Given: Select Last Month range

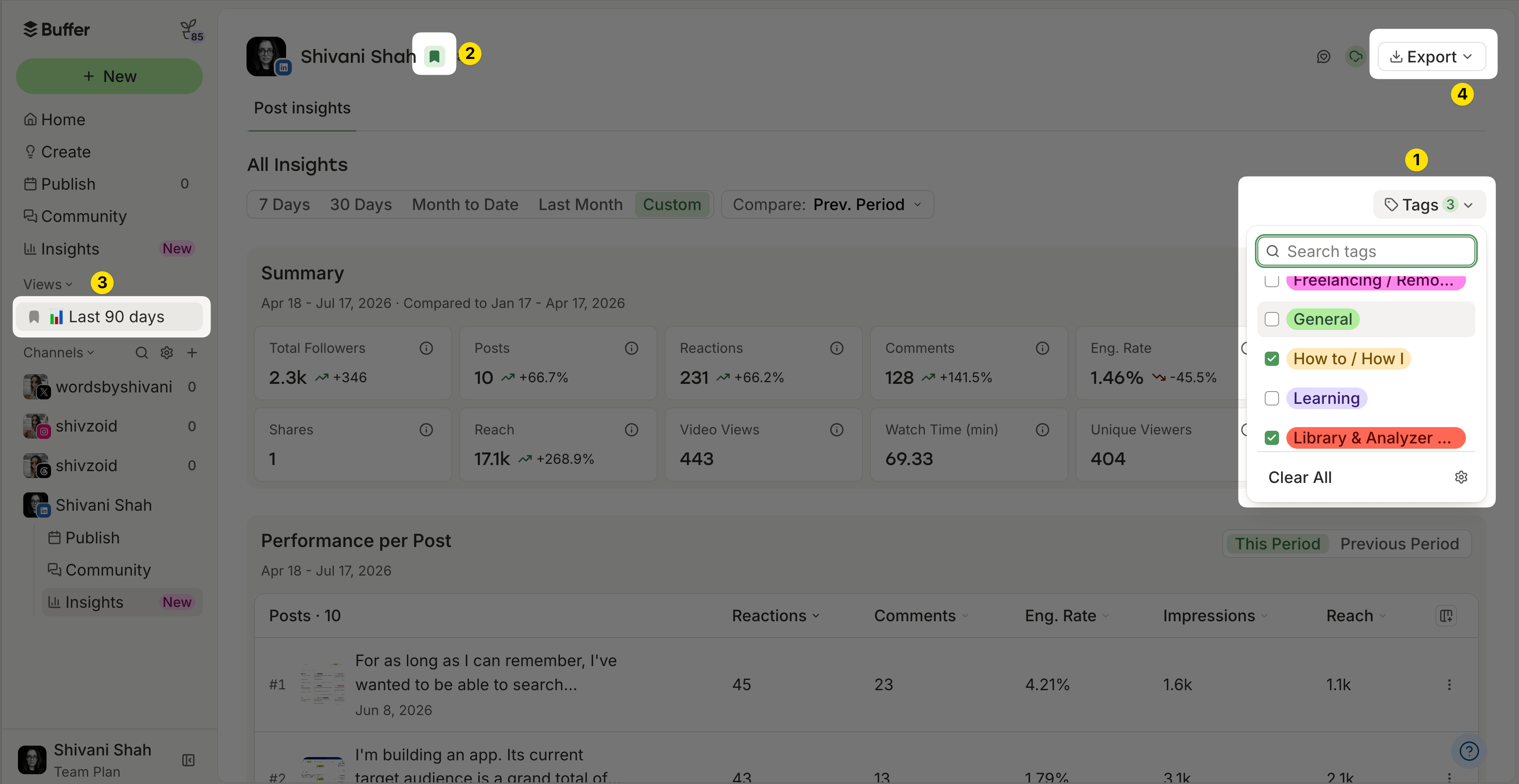Looking at the screenshot, I should click(580, 204).
